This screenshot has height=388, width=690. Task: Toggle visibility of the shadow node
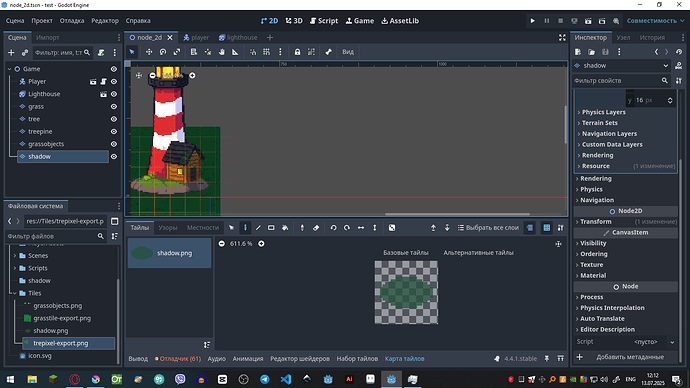pos(114,157)
